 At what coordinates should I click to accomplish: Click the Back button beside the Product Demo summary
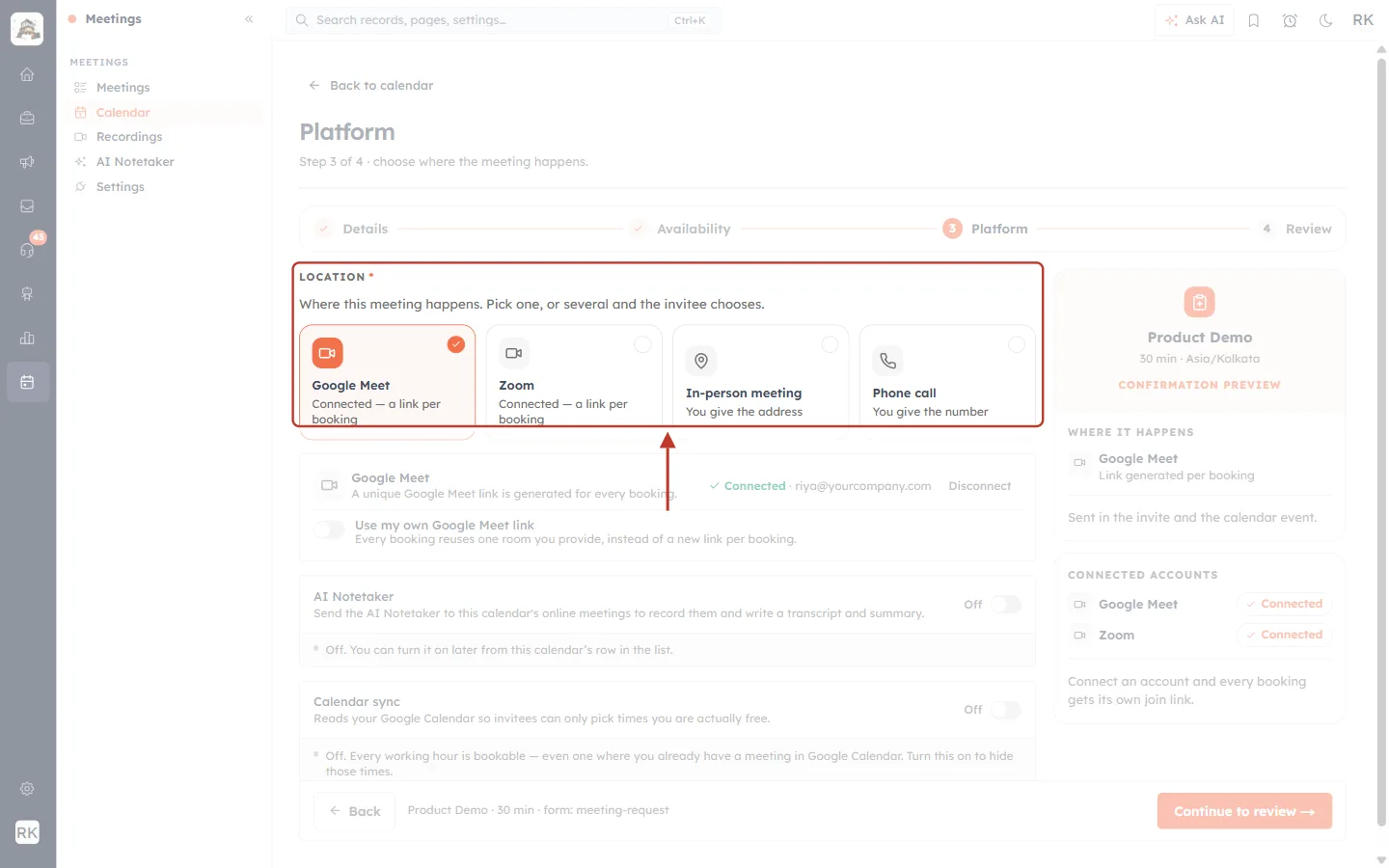coord(354,811)
